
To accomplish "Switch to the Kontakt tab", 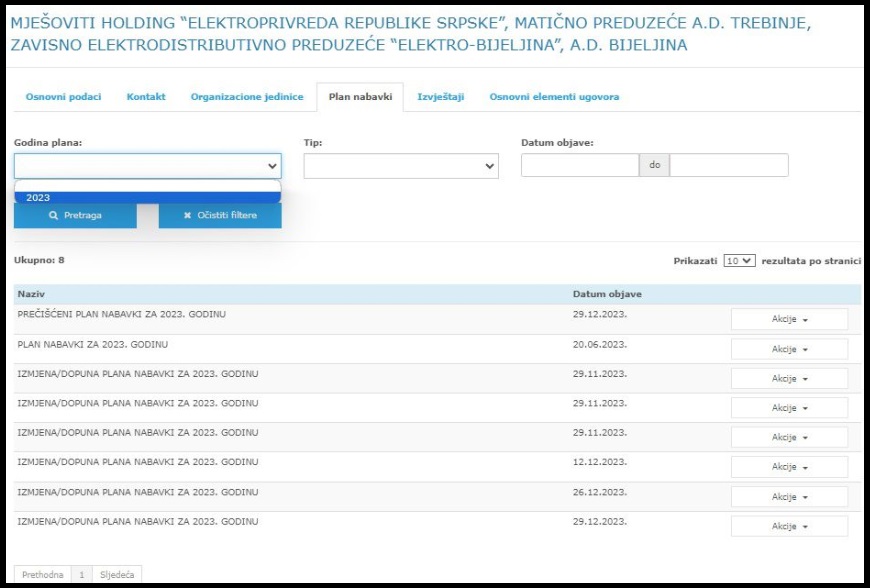I will 146,97.
